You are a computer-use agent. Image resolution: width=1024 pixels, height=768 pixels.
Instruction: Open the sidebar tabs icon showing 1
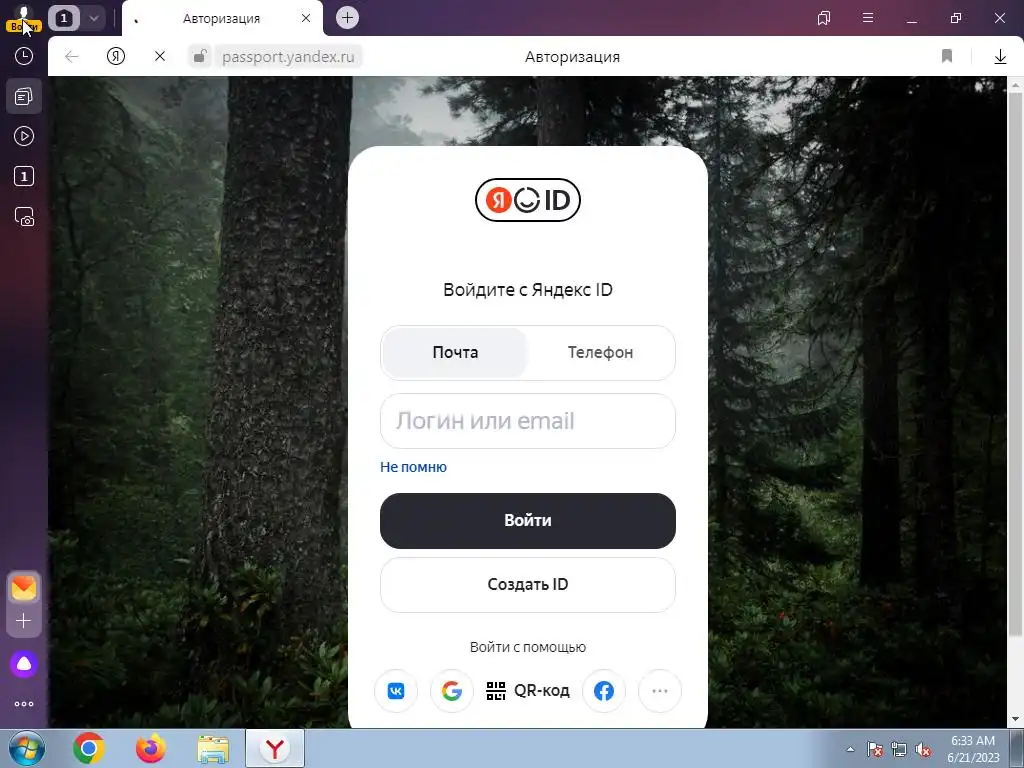click(x=24, y=176)
